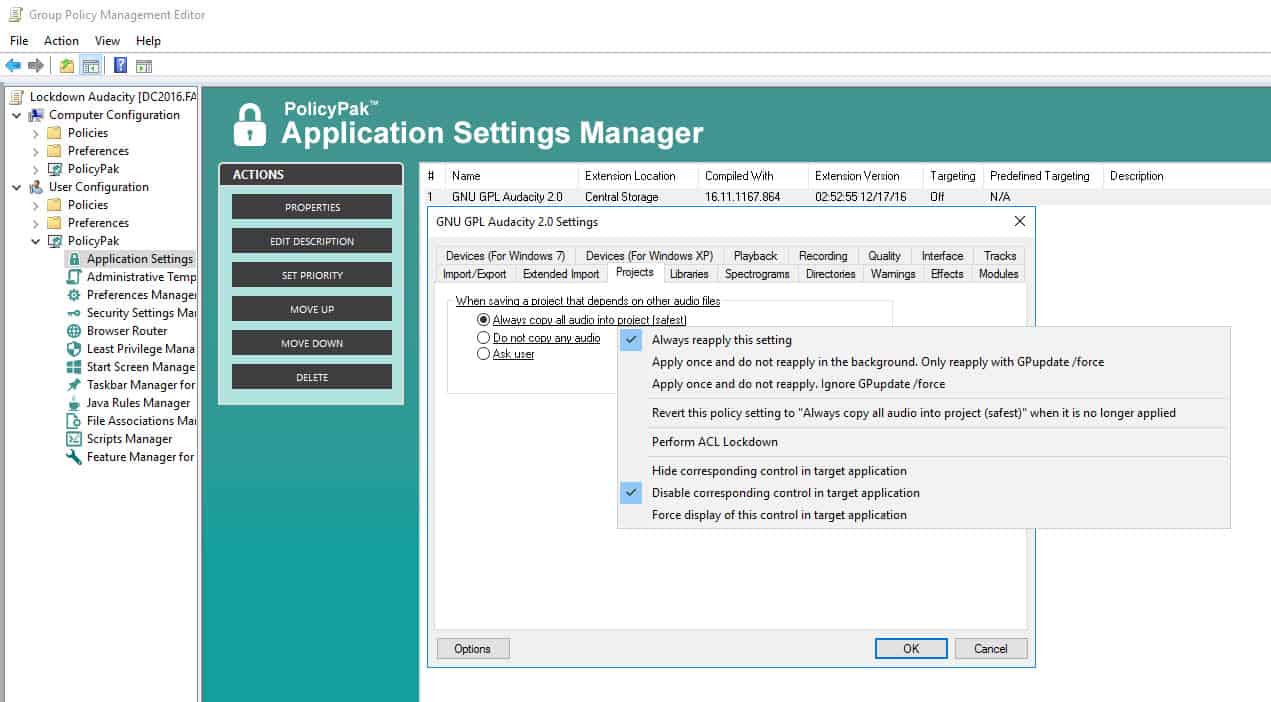Open Help via the question mark toolbar icon
Screen dimensions: 1271x702
[120, 66]
